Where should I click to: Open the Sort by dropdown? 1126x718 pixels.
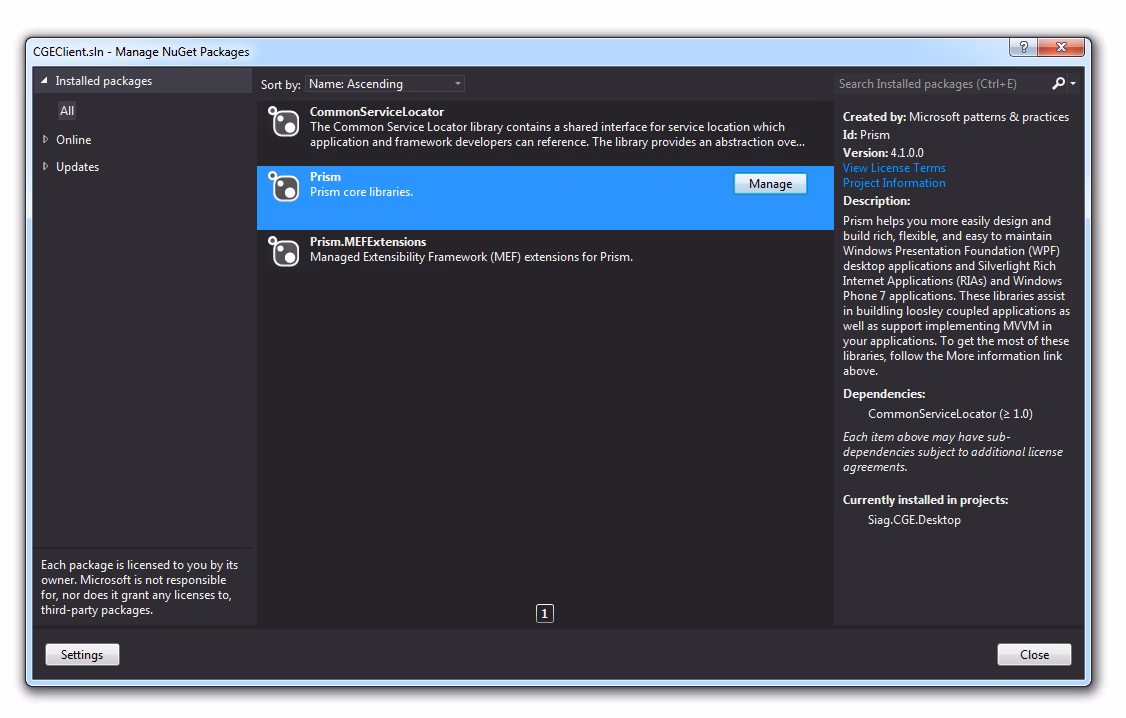(385, 84)
